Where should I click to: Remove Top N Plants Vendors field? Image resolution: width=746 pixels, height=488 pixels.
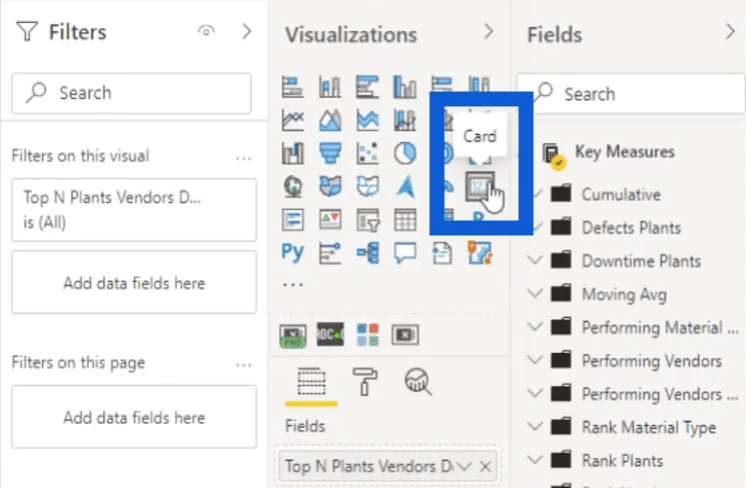(x=485, y=466)
